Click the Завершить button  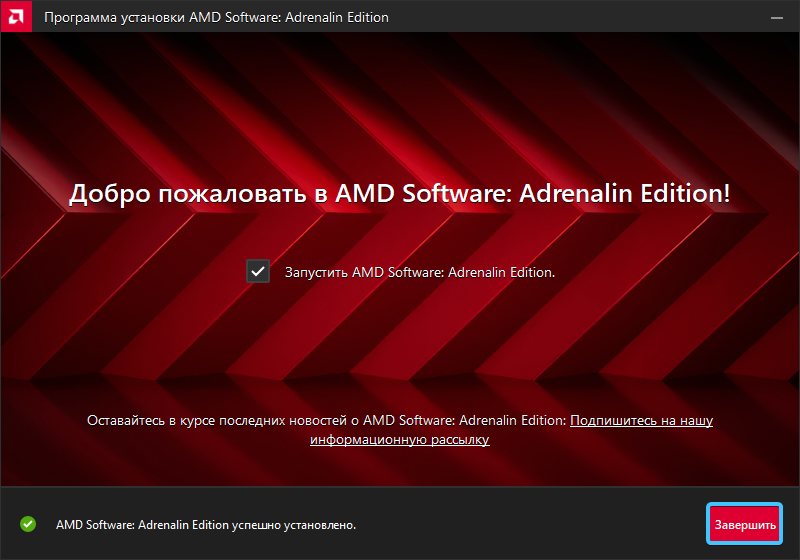[744, 524]
